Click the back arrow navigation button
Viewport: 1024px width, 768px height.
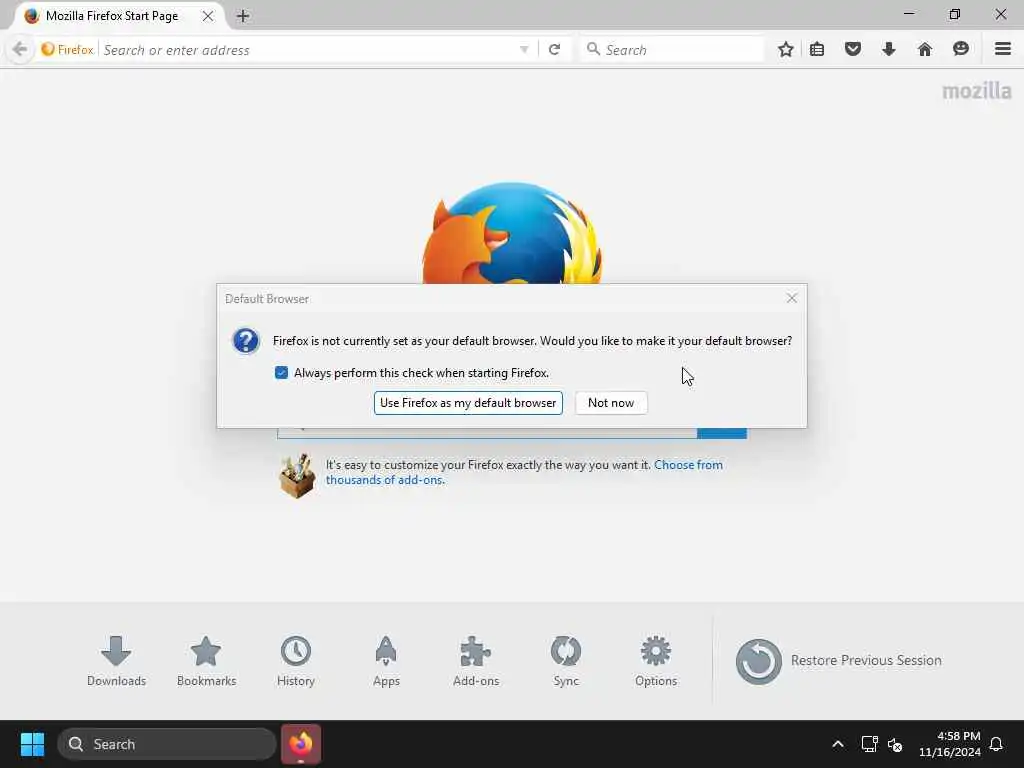[20, 50]
